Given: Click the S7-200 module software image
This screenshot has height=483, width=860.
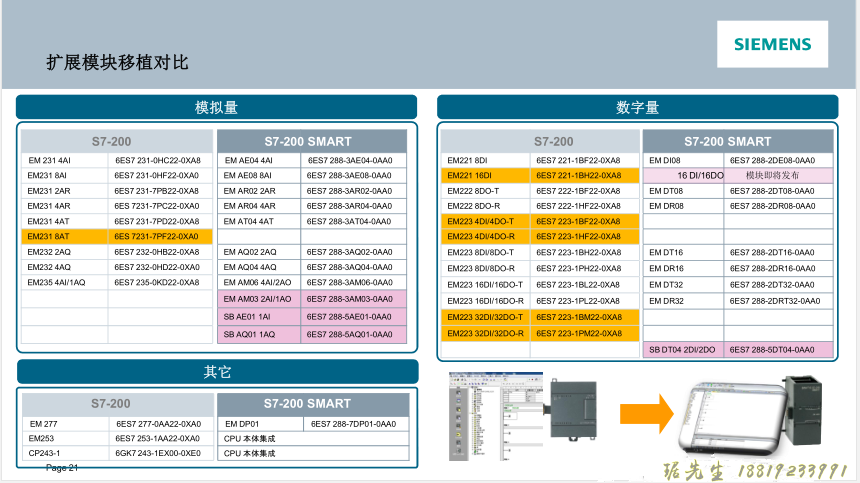Looking at the screenshot, I should 523,416.
